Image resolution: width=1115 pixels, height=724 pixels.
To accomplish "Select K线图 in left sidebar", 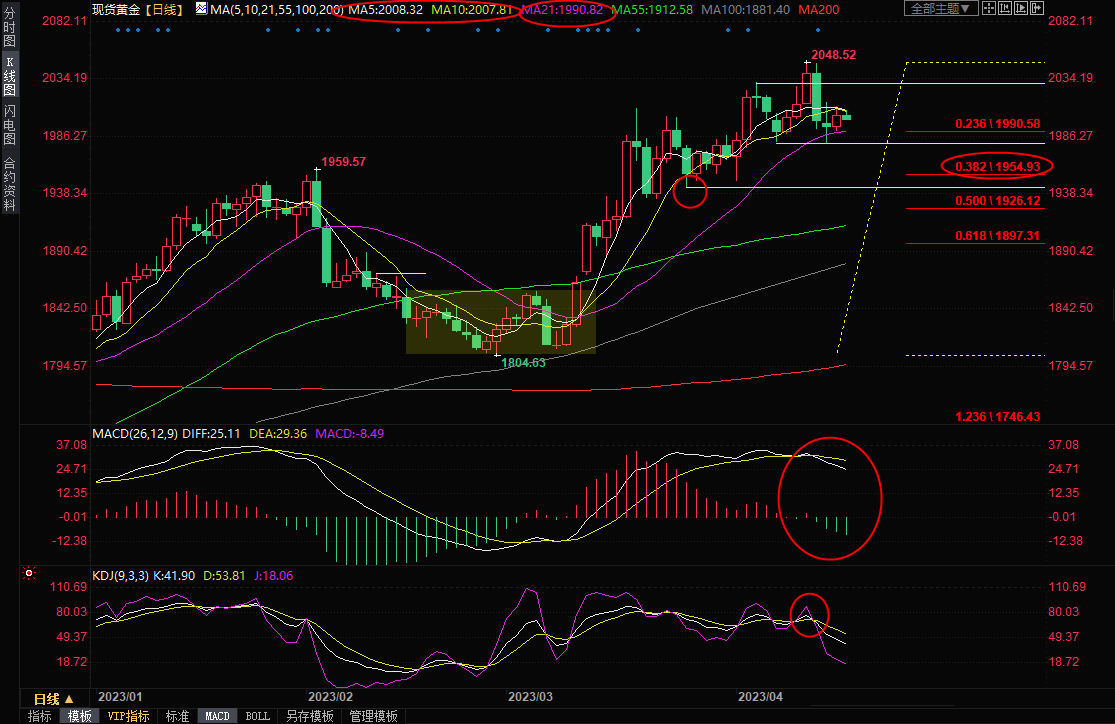I will pos(9,75).
